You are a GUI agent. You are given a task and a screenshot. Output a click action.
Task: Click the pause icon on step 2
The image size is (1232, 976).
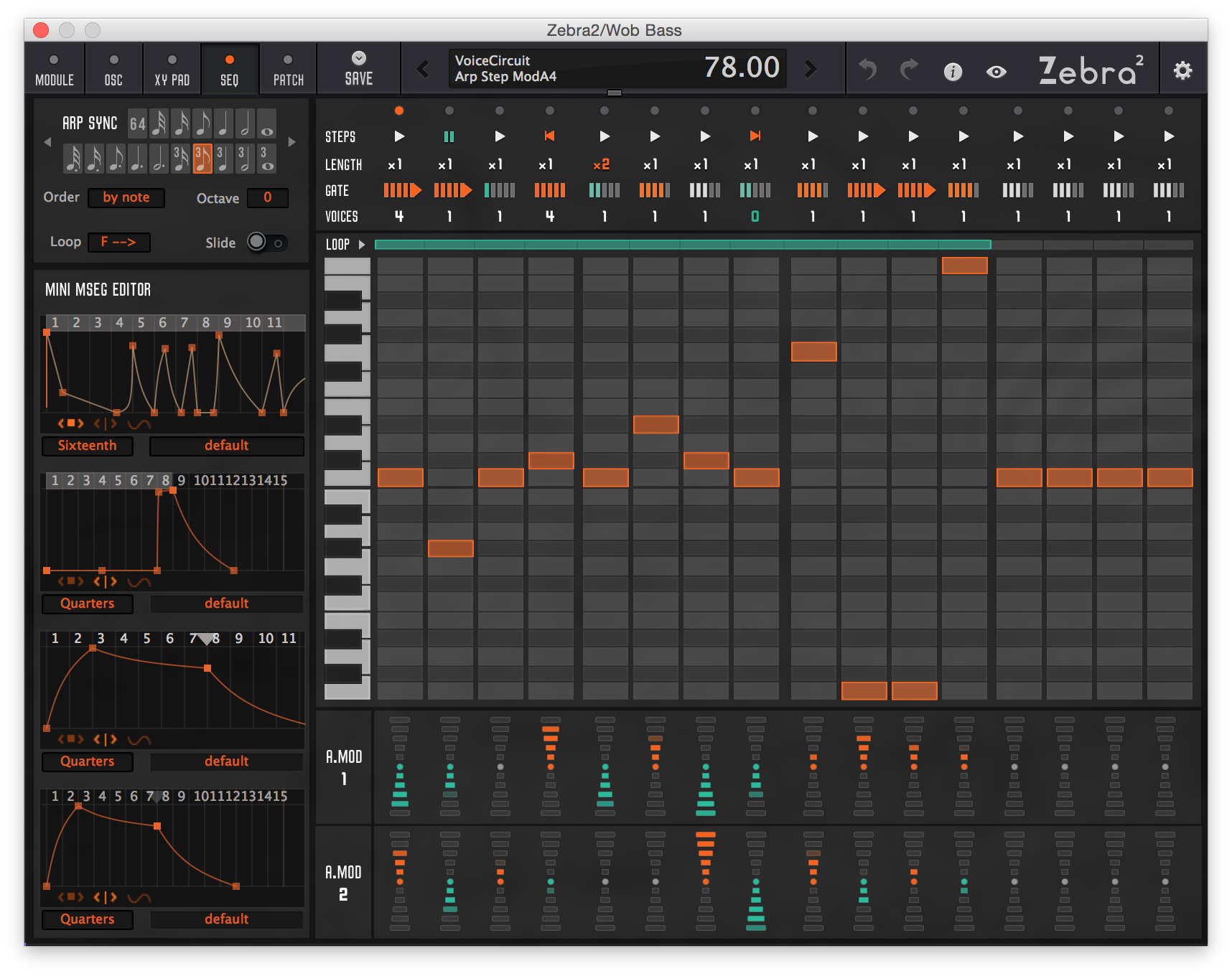coord(449,136)
